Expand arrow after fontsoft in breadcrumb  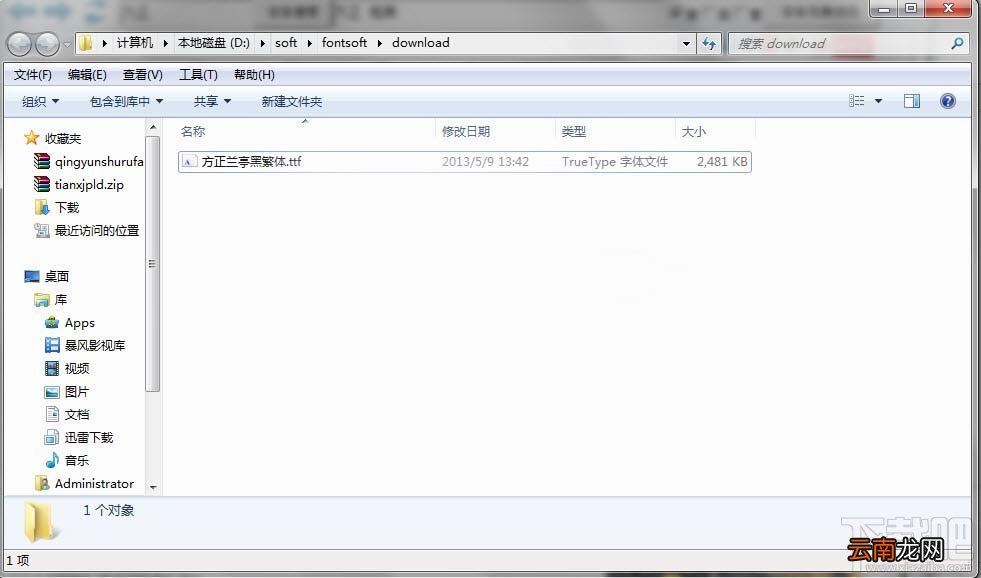pos(379,43)
